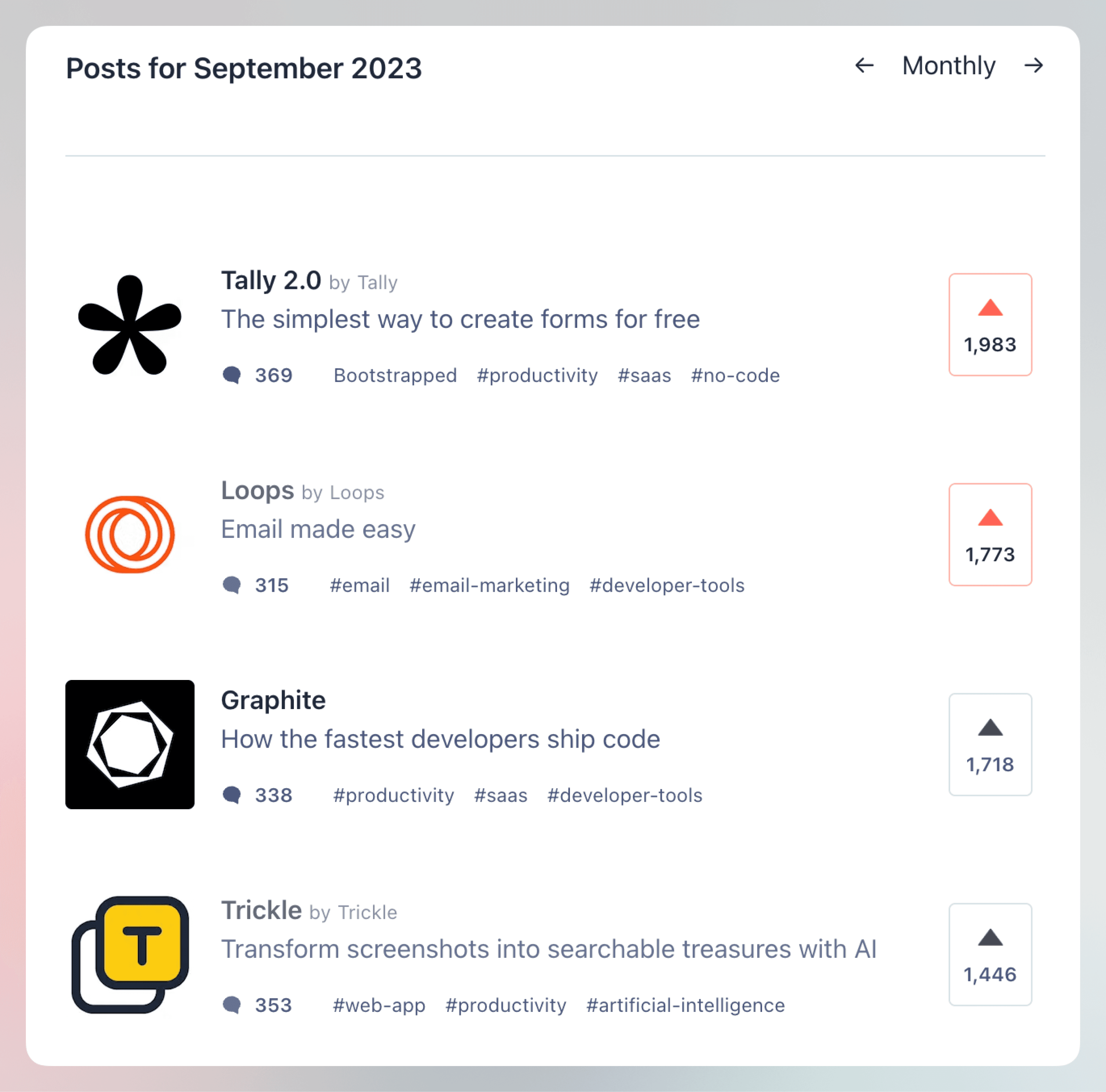1106x1092 pixels.
Task: Select the #email-marketing tag on Loops
Action: (489, 585)
